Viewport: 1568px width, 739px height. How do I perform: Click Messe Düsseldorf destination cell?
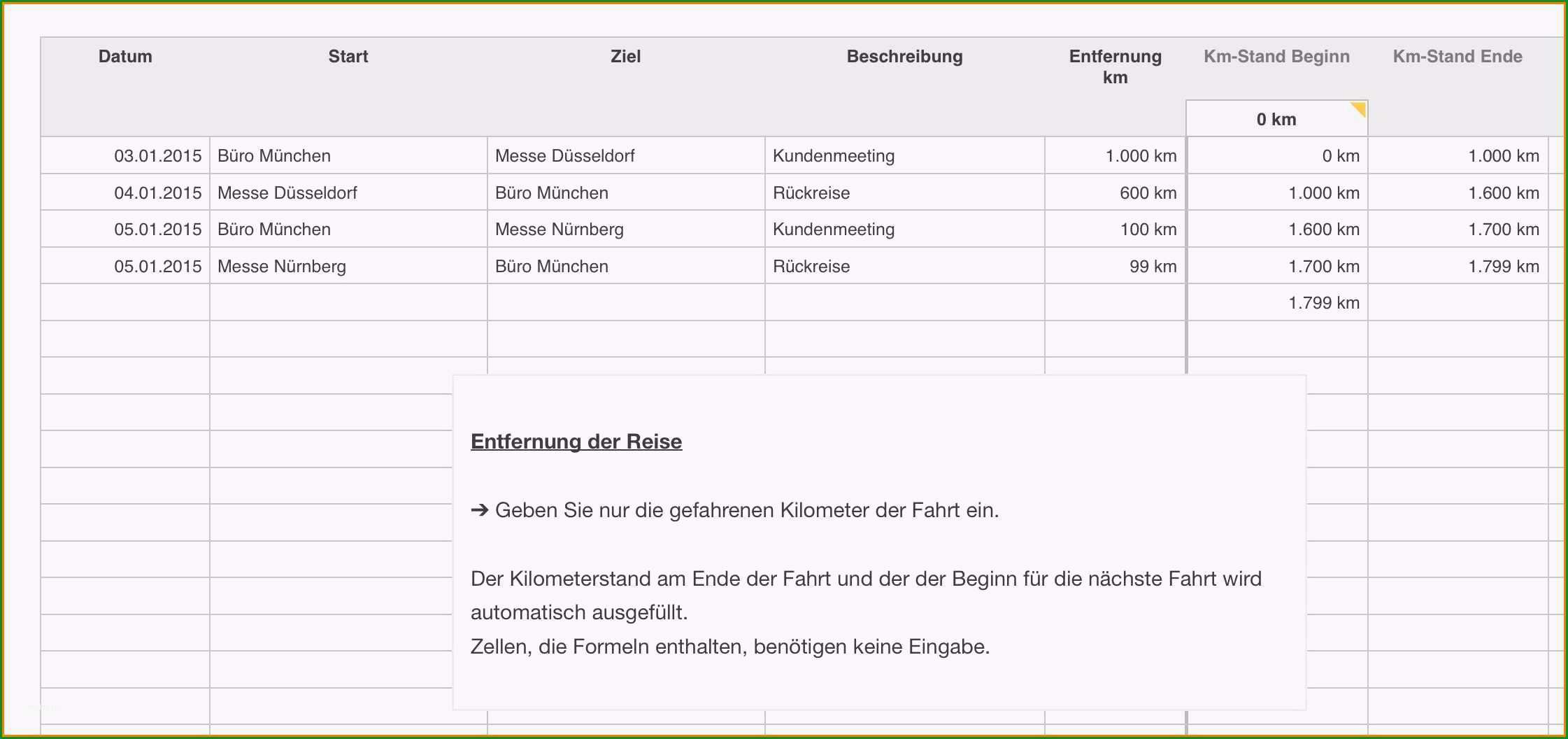pos(626,155)
